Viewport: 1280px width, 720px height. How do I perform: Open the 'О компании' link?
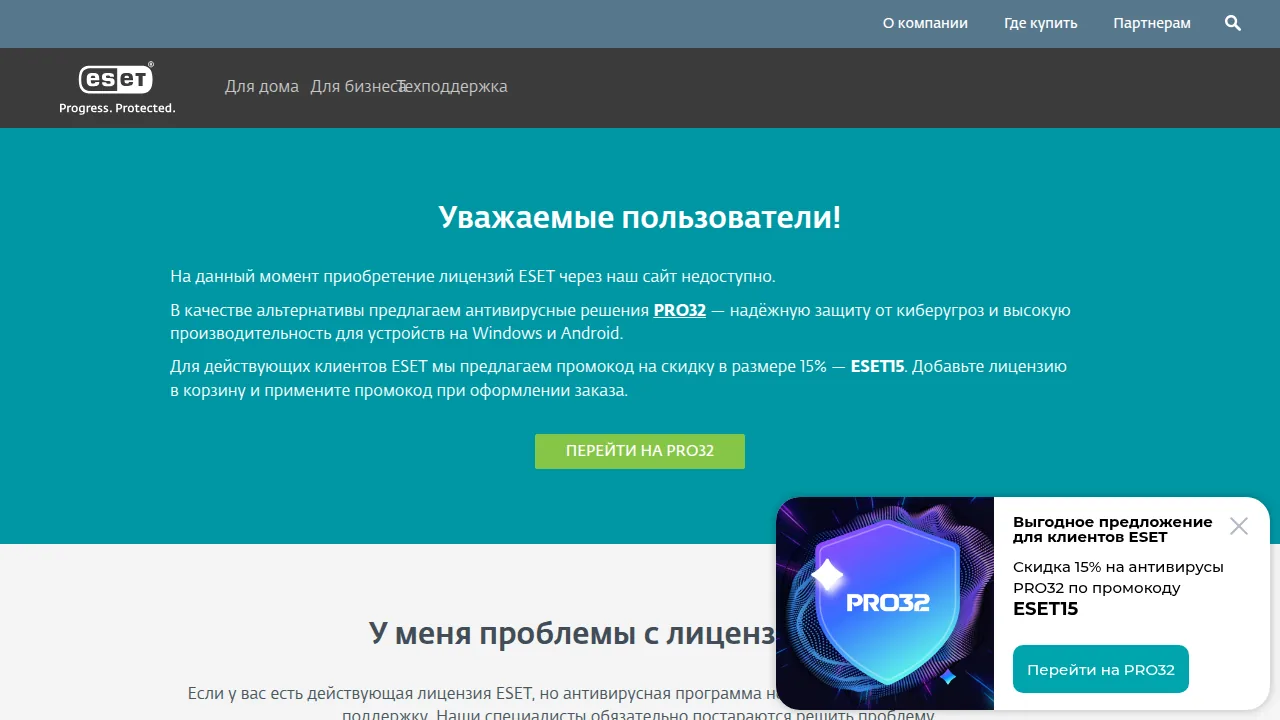coord(925,23)
